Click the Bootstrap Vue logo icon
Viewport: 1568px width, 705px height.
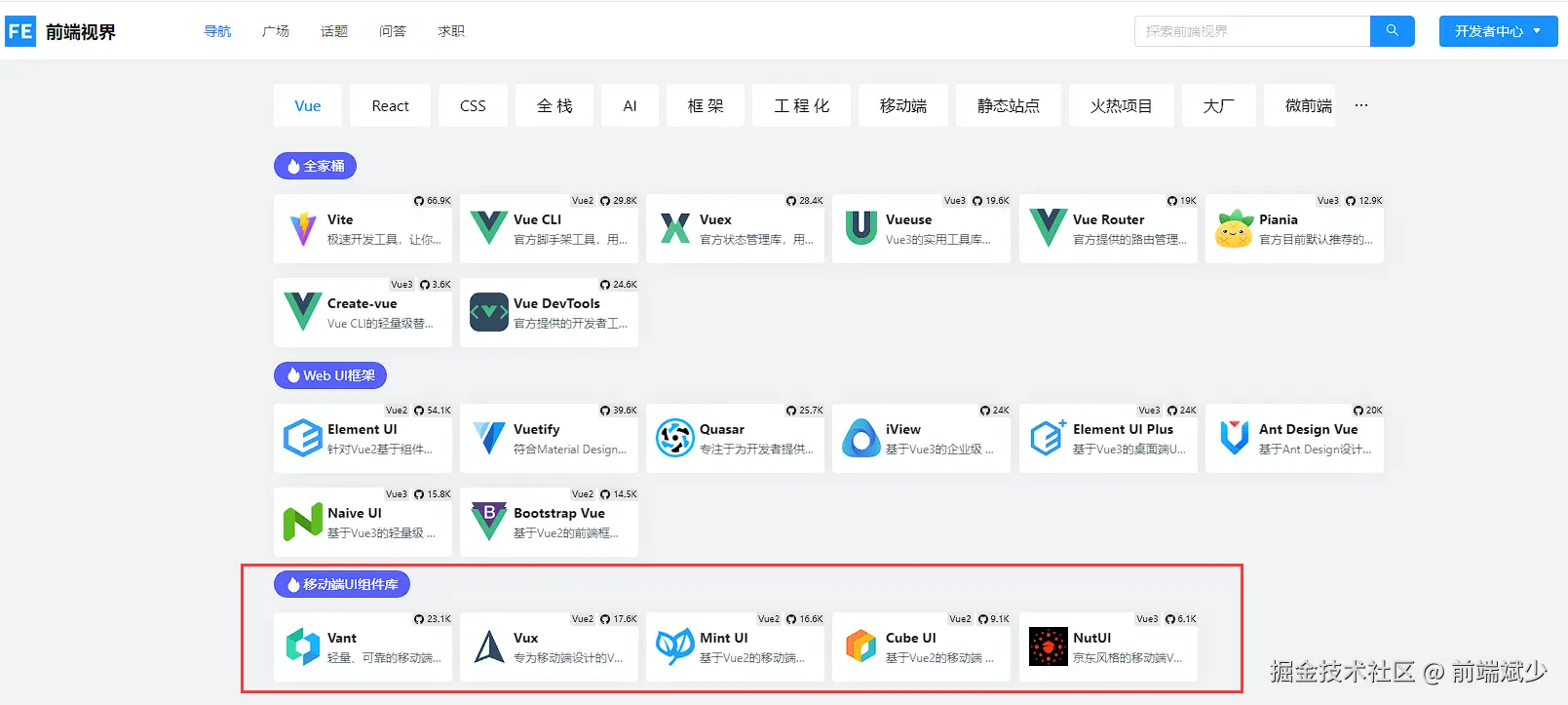tap(489, 522)
